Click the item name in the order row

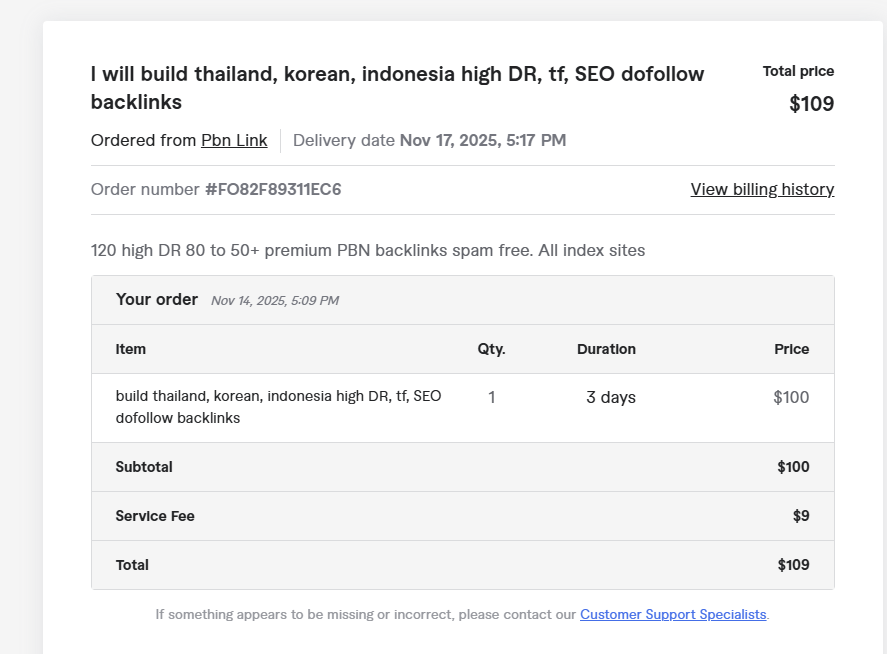point(278,407)
